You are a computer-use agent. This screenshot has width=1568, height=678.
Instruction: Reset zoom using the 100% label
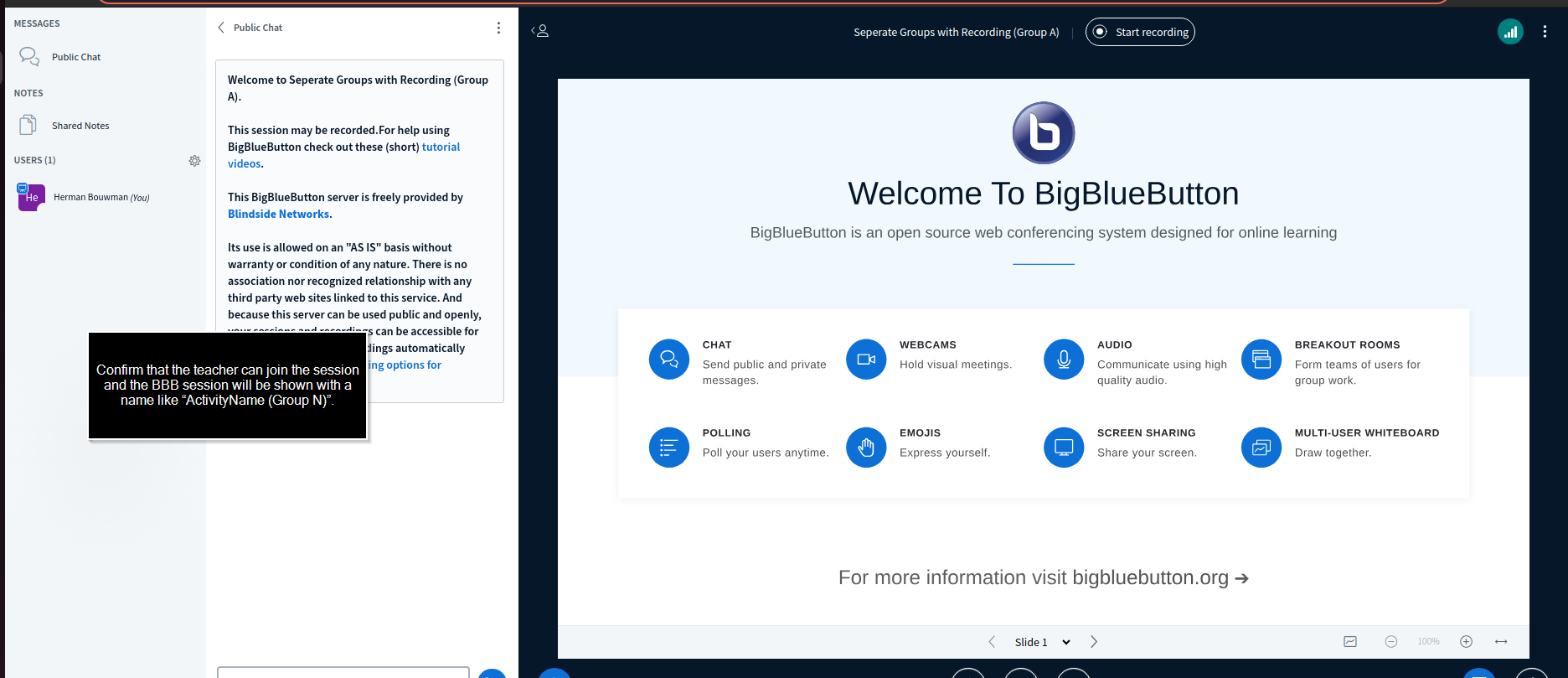click(x=1428, y=642)
